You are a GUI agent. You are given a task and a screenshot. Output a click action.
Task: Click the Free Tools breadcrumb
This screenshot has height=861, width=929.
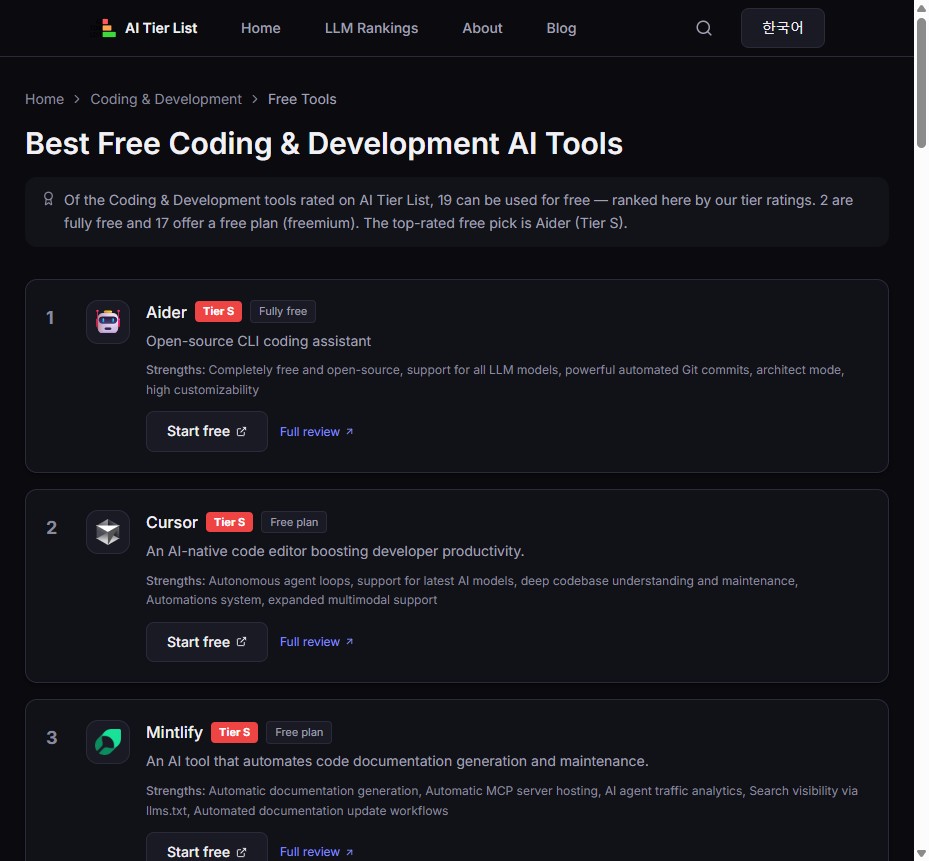(302, 99)
